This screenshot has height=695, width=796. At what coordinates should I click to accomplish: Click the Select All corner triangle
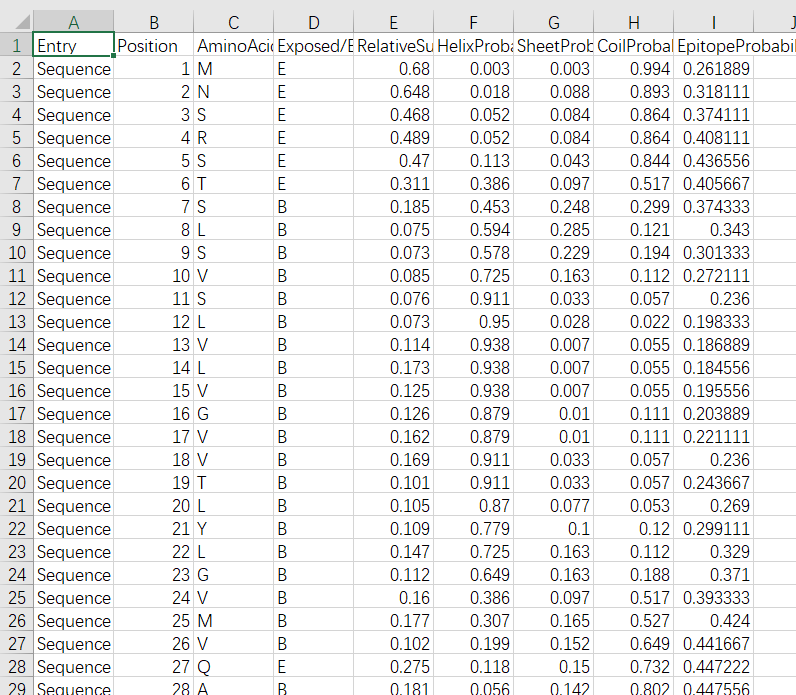pos(22,22)
